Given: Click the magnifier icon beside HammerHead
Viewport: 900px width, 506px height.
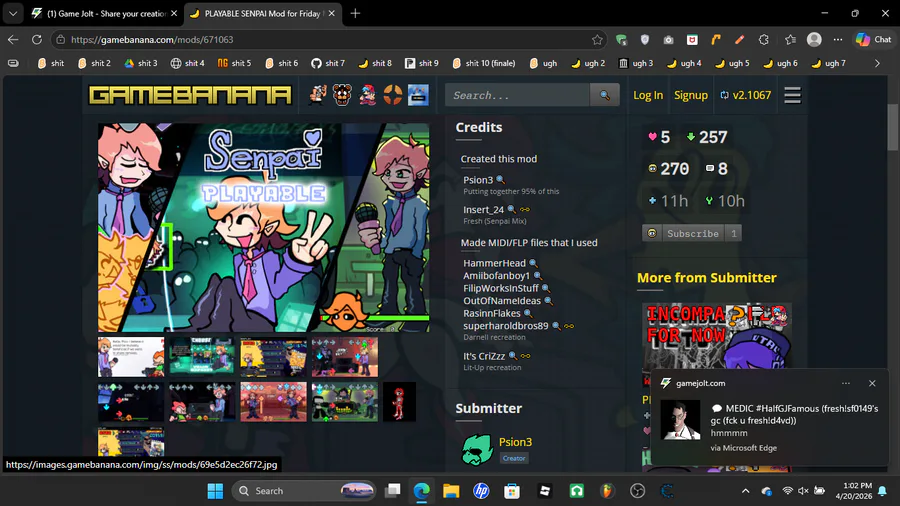Looking at the screenshot, I should (533, 263).
